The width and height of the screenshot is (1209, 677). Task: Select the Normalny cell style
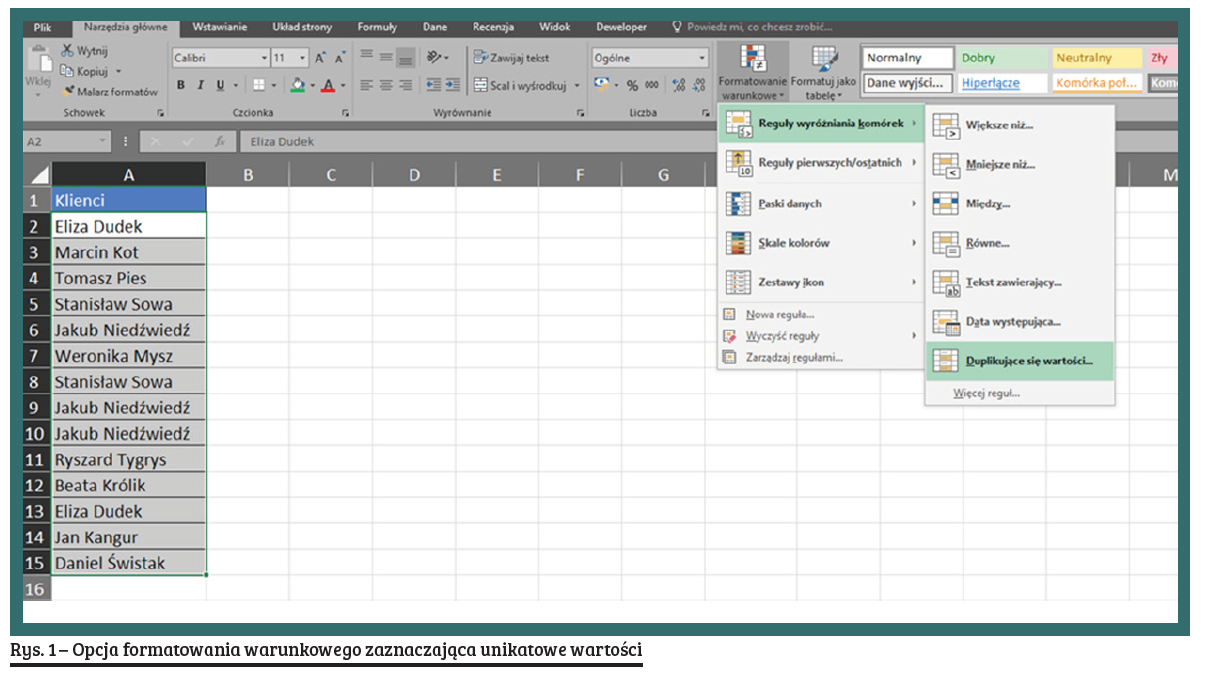[x=908, y=58]
